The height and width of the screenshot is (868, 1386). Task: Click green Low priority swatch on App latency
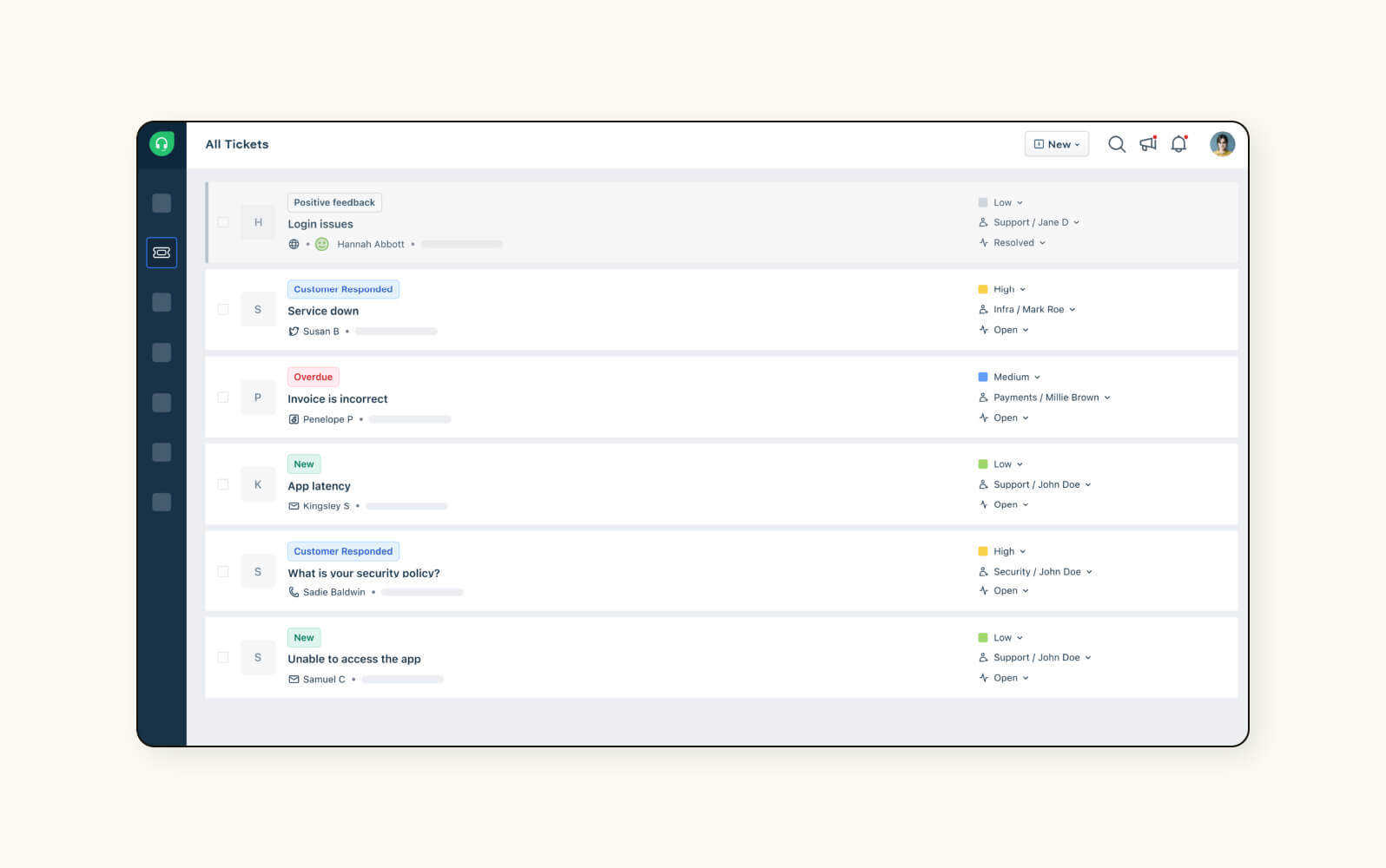coord(983,464)
